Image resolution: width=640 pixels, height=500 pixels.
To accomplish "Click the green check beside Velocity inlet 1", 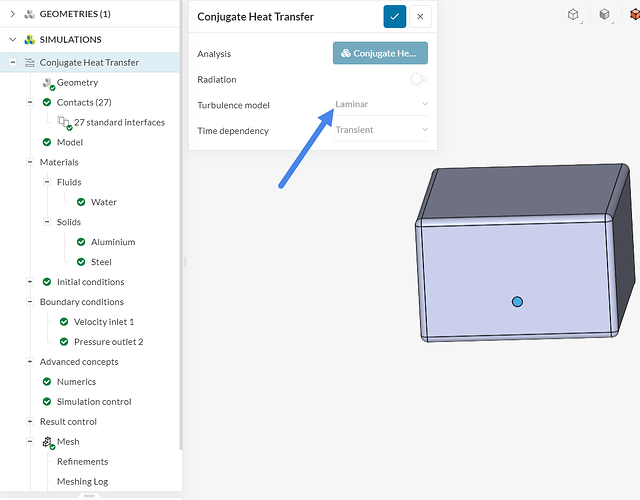I will (64, 322).
